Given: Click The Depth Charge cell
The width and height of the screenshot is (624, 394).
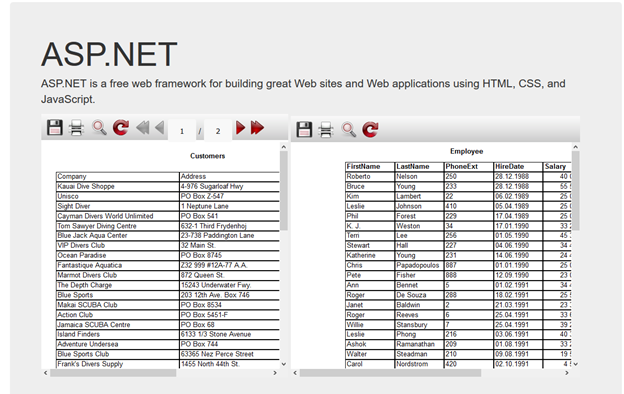Looking at the screenshot, I should tap(118, 285).
